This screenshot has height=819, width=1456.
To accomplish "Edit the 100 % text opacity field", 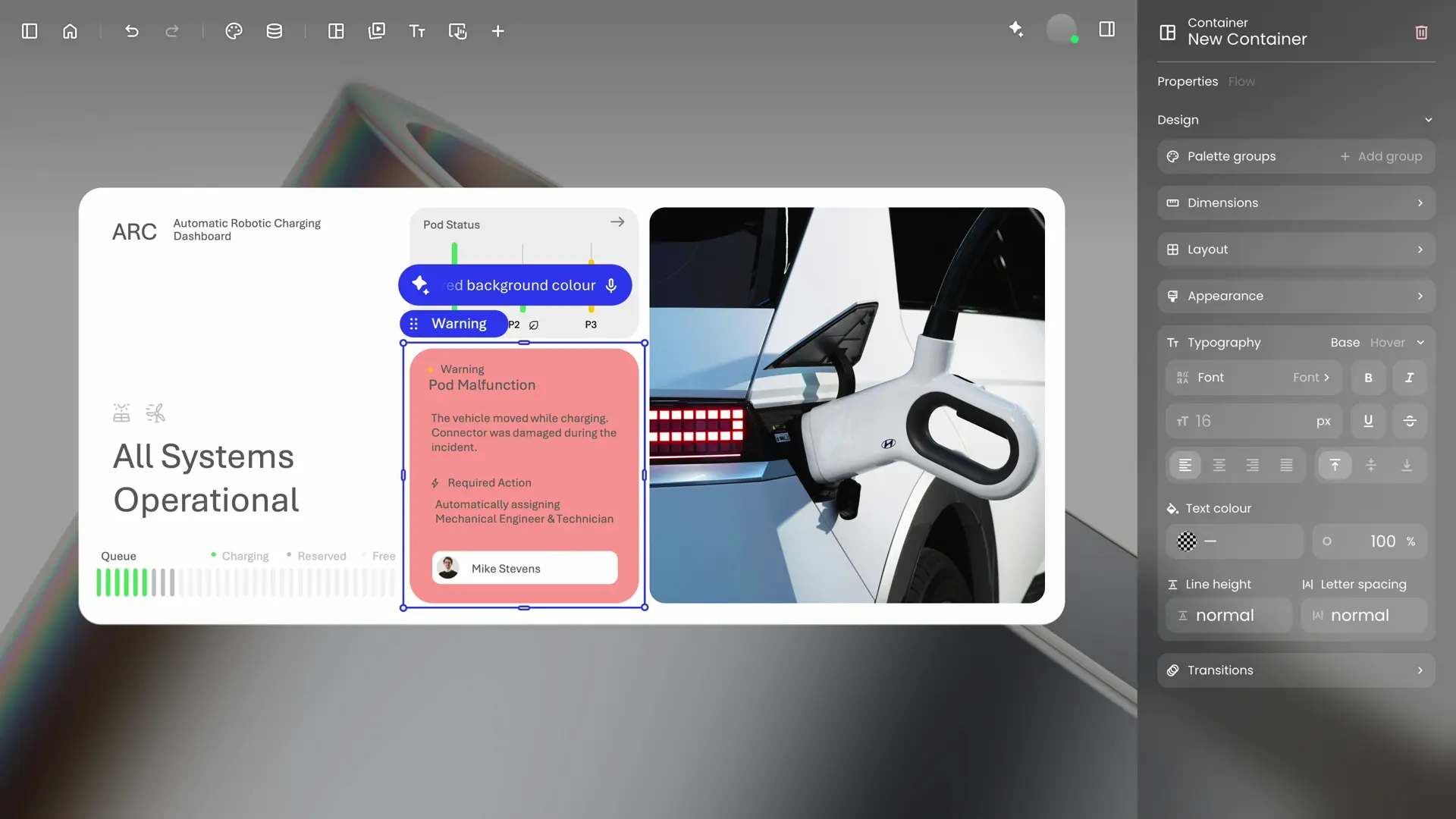I will [1370, 541].
